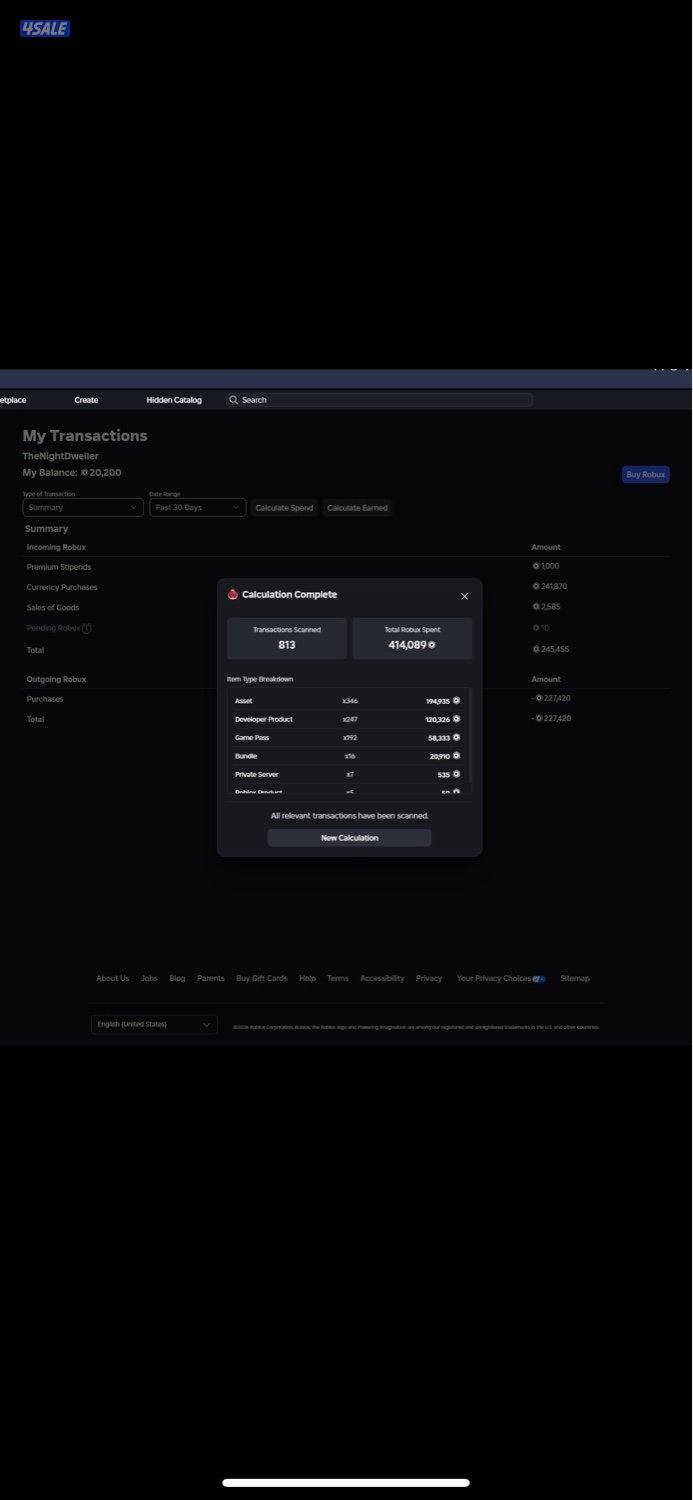693x1500 pixels.
Task: Open the Sitemap footer link
Action: [x=575, y=979]
